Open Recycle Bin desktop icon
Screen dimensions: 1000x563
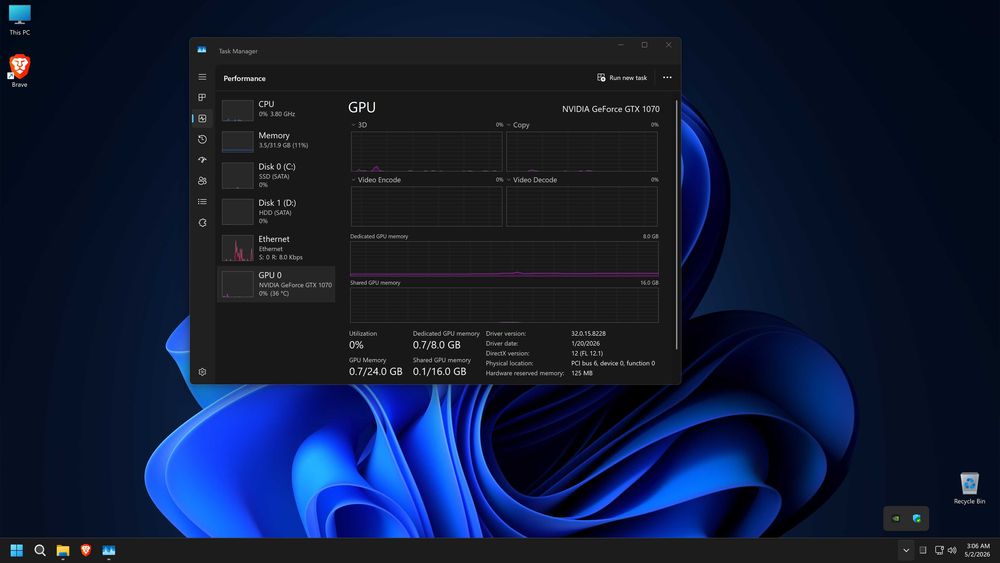(x=969, y=488)
